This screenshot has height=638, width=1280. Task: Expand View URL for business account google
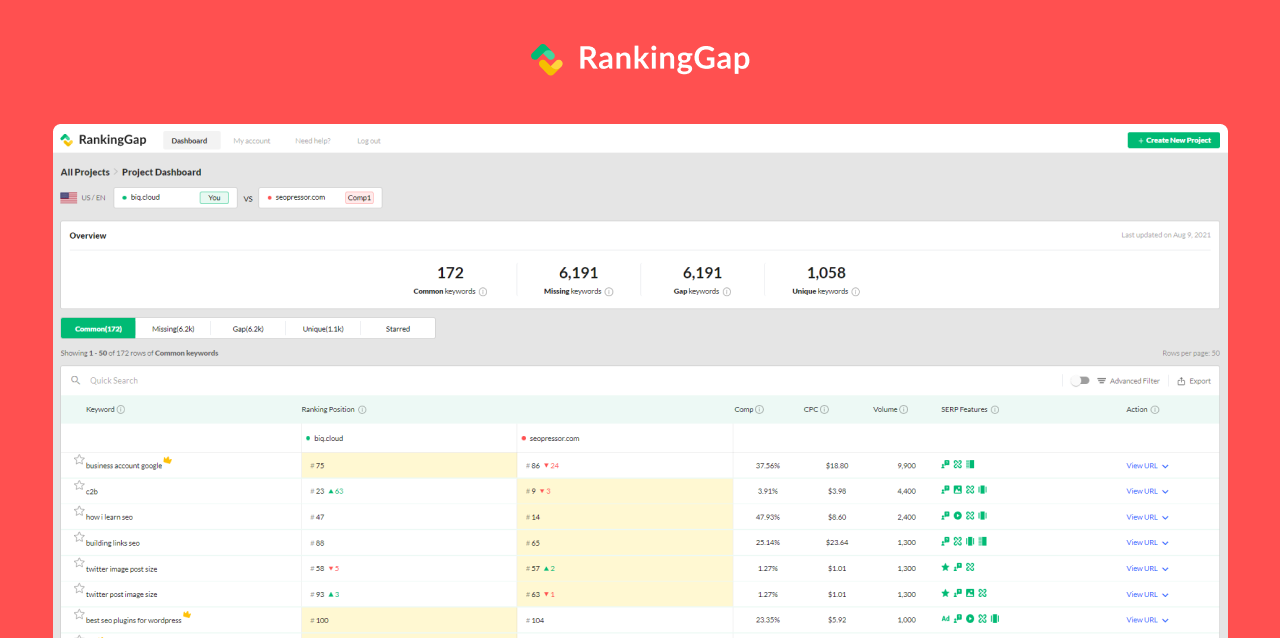pyautogui.click(x=1147, y=466)
